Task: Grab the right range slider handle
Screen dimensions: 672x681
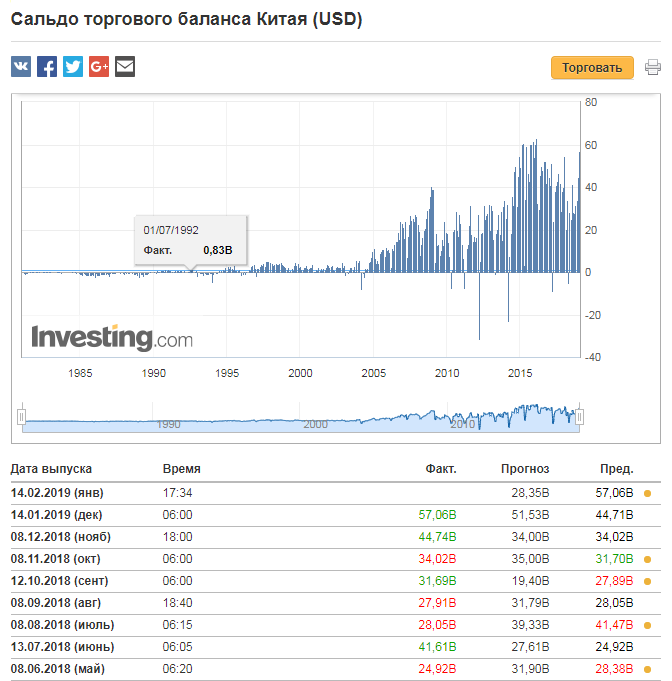Action: [579, 417]
